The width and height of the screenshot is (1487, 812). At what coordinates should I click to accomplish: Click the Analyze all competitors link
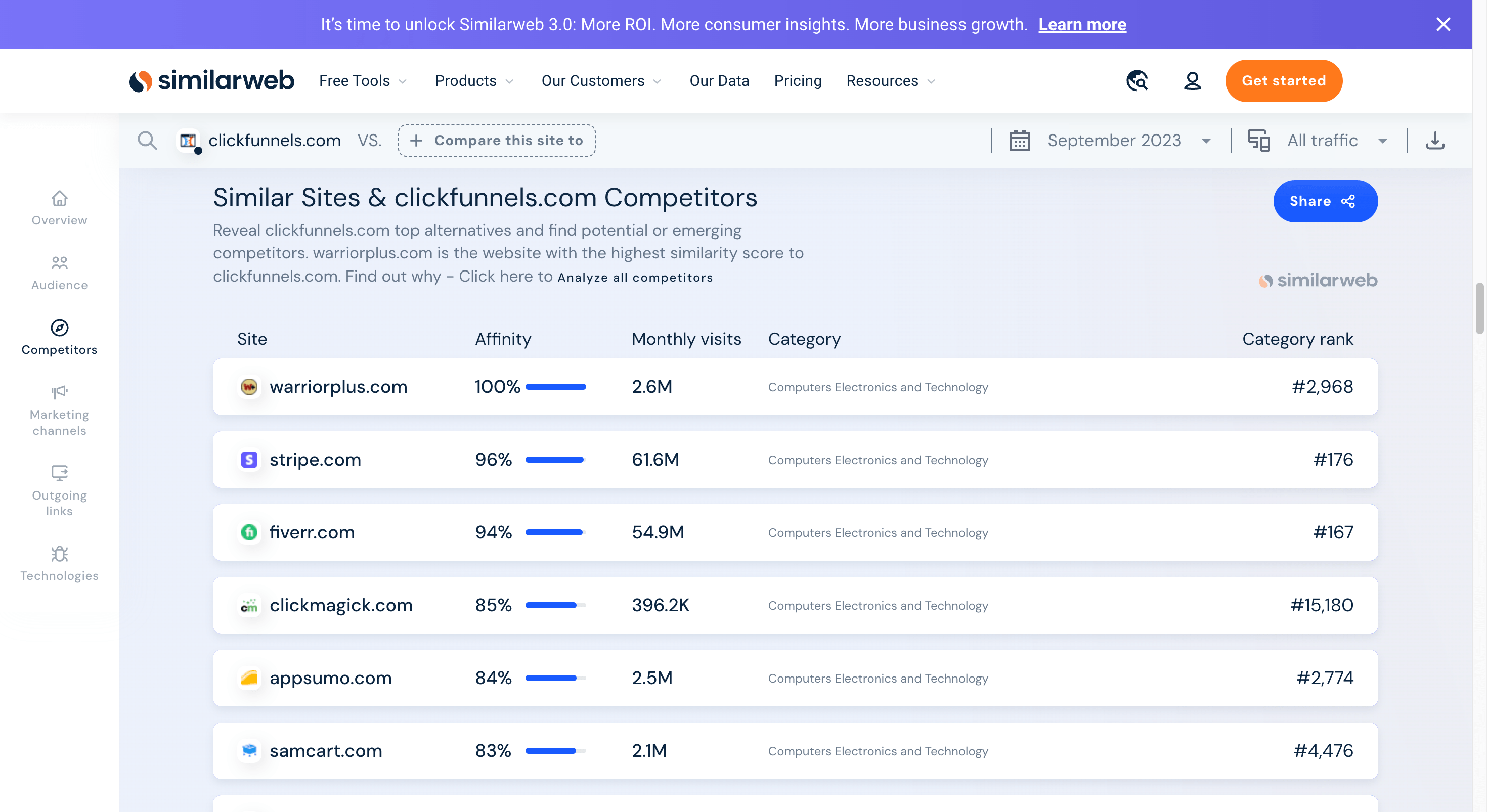(x=635, y=278)
